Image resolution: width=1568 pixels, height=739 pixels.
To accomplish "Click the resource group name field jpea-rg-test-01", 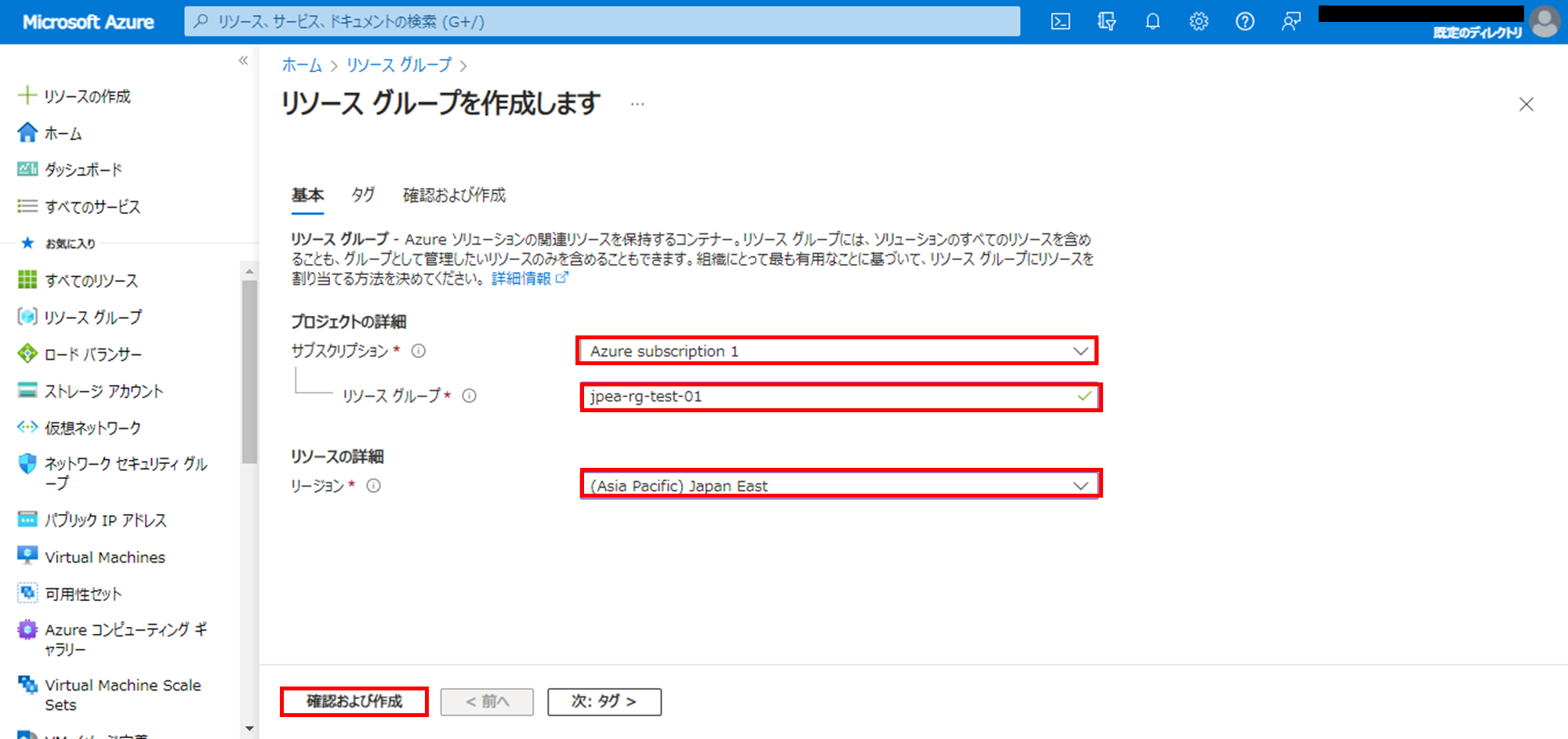I will tap(841, 397).
